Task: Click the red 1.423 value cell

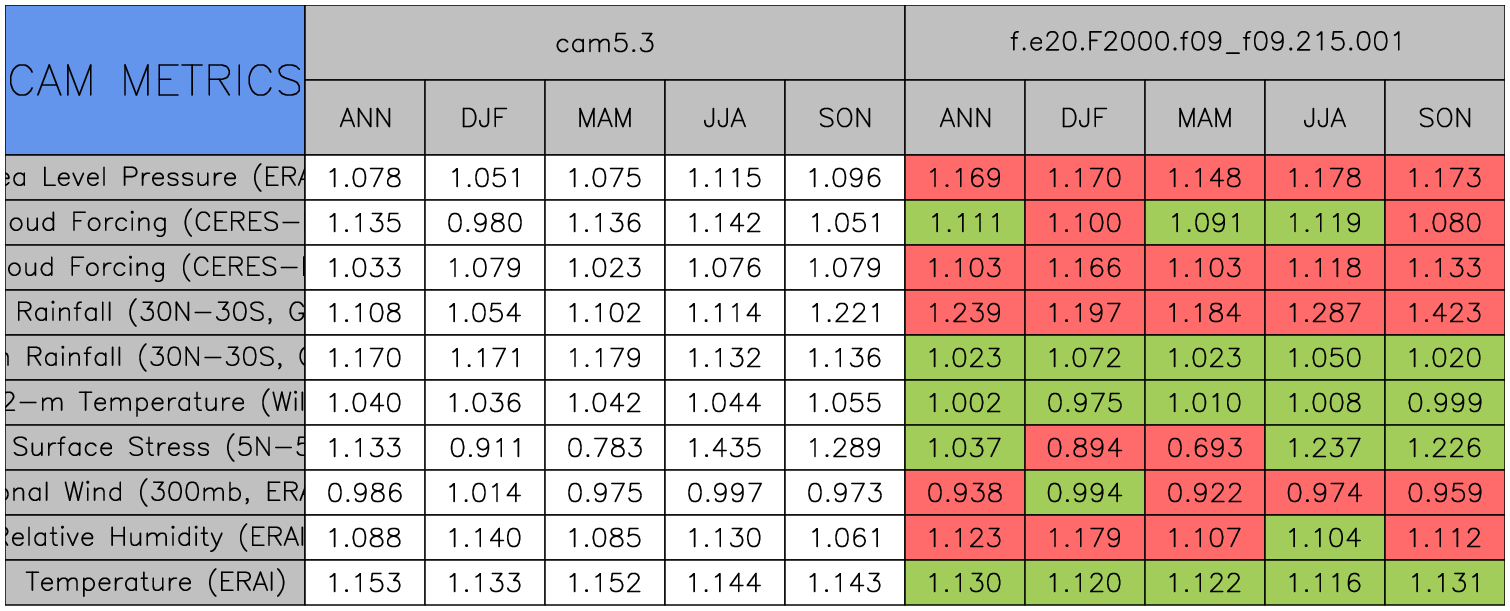Action: [x=1445, y=313]
